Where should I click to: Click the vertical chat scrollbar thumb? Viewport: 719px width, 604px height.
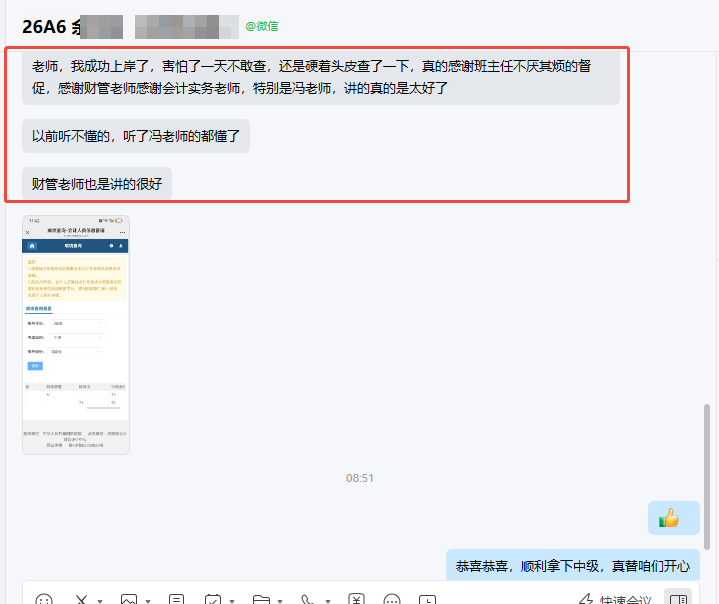(x=707, y=477)
